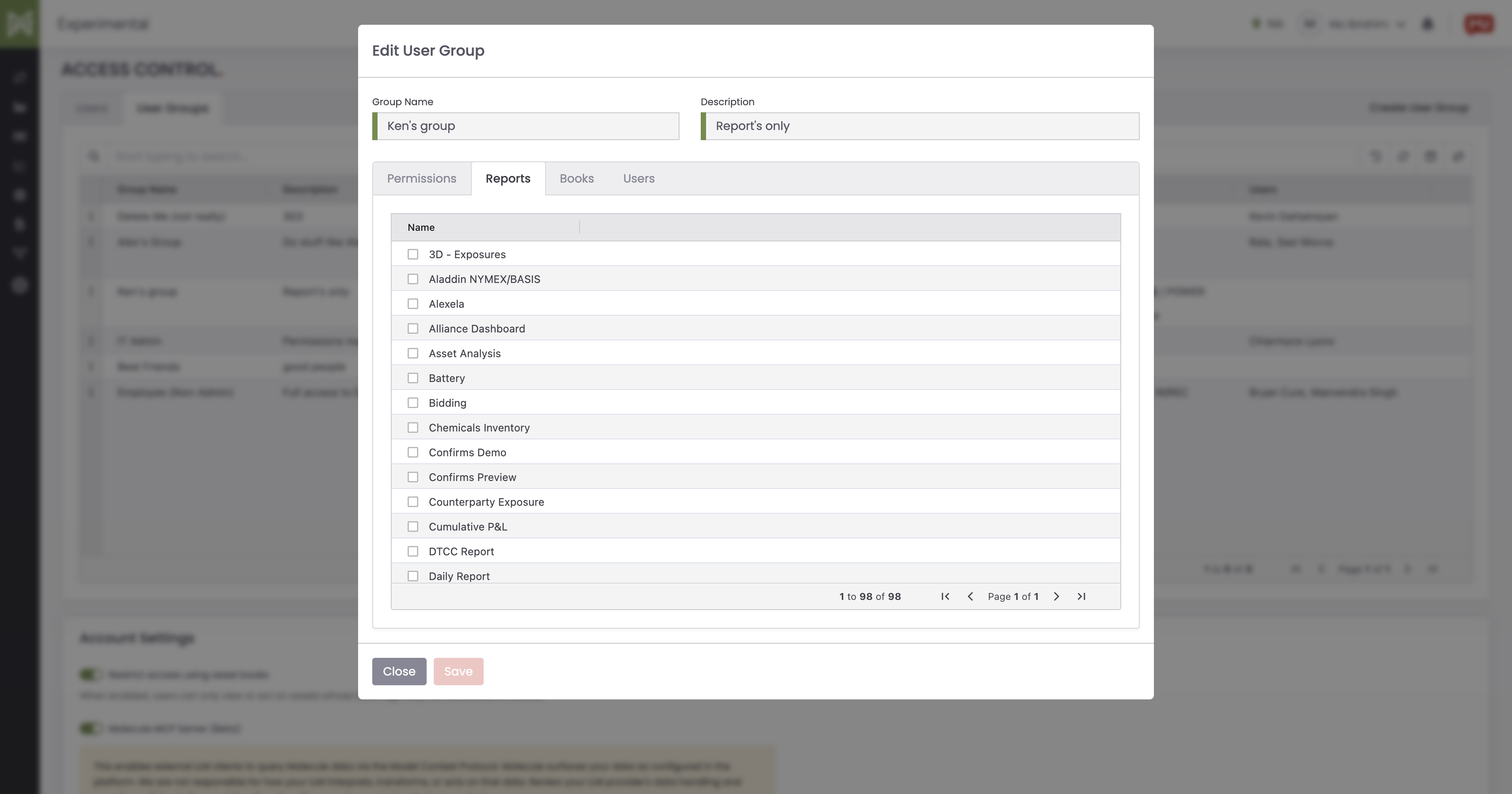Toggle the Restrict access switch in Account Settings
The height and width of the screenshot is (794, 1512).
click(91, 674)
